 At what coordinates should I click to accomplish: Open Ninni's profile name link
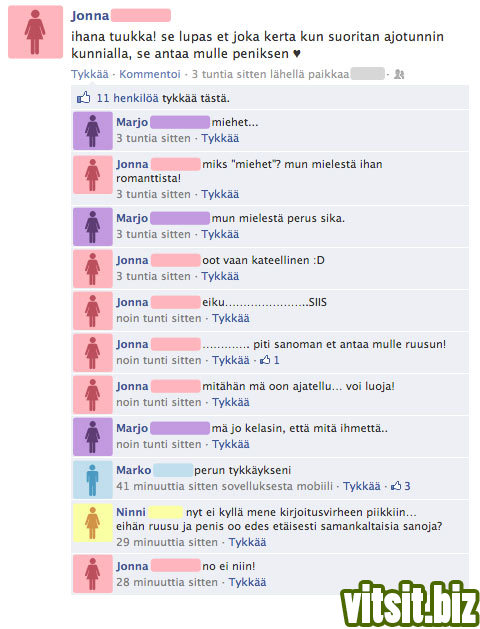click(131, 512)
